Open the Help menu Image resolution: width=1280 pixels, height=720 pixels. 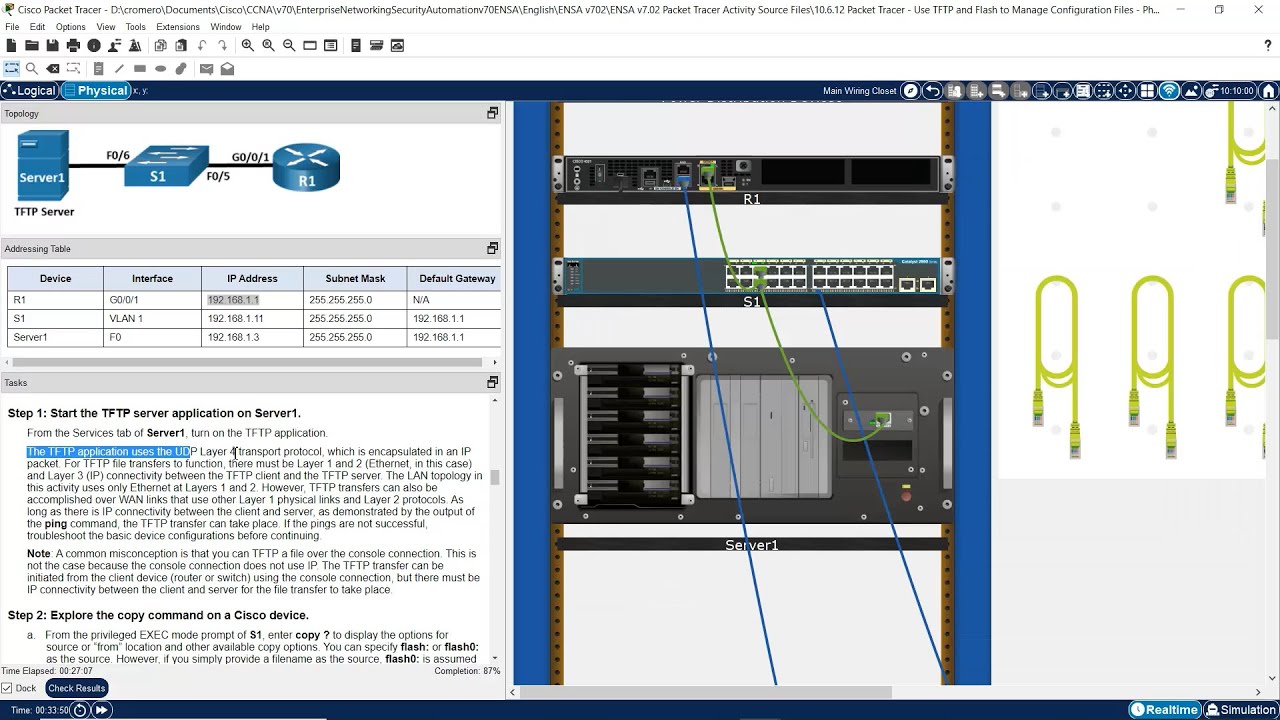(x=261, y=27)
